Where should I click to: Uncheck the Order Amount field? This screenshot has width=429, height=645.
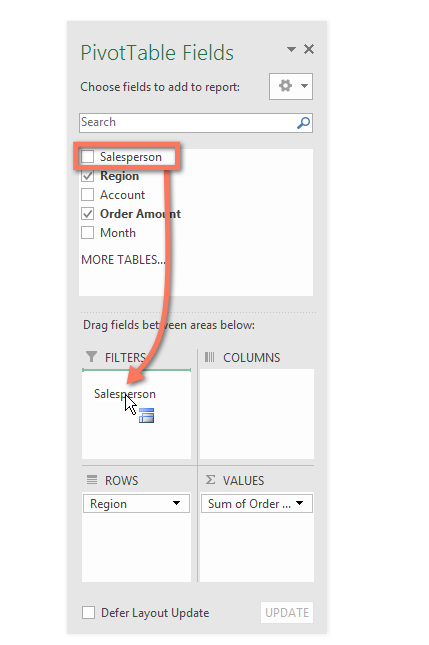[88, 214]
